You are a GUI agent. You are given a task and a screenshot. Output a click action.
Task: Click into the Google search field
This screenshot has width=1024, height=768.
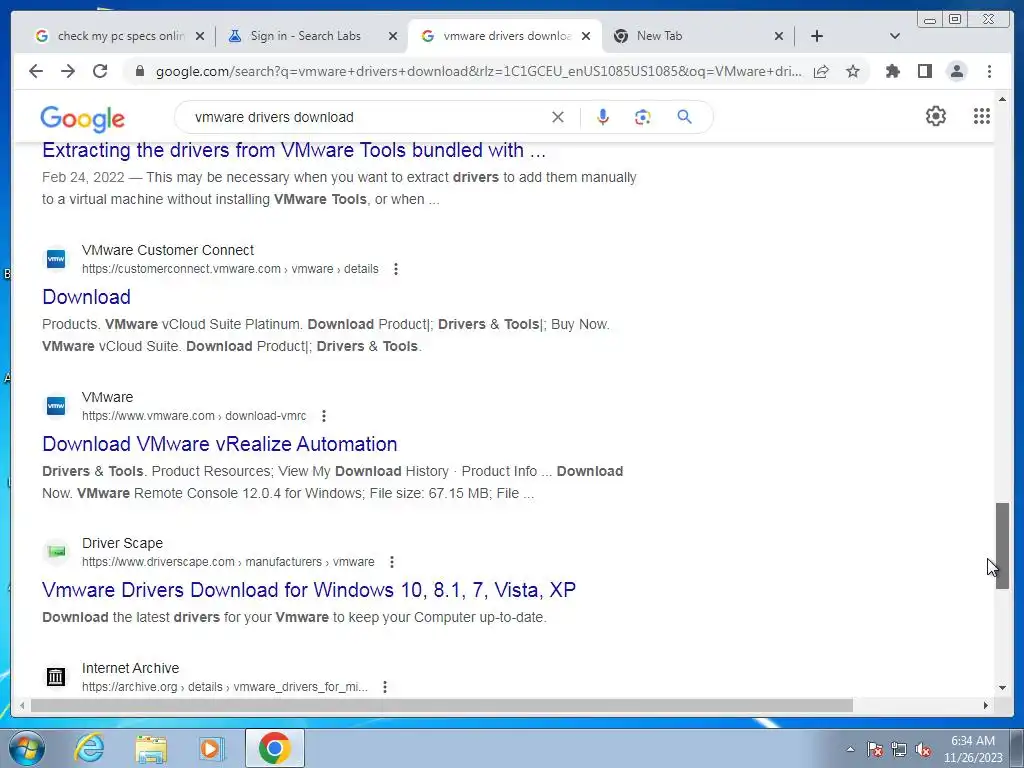tap(366, 118)
